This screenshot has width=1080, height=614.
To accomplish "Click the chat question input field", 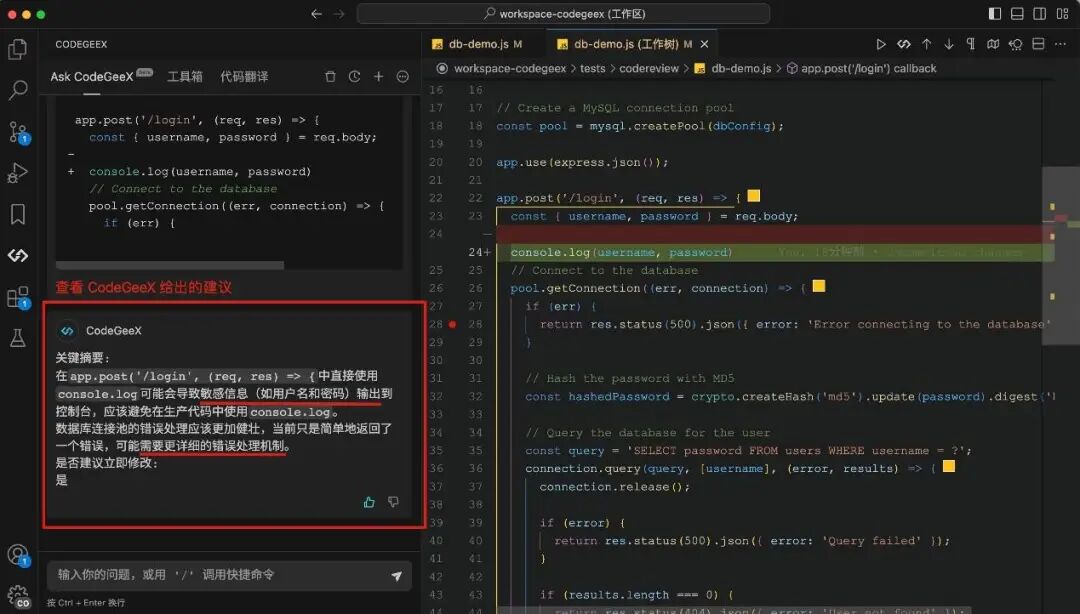I will pos(219,575).
